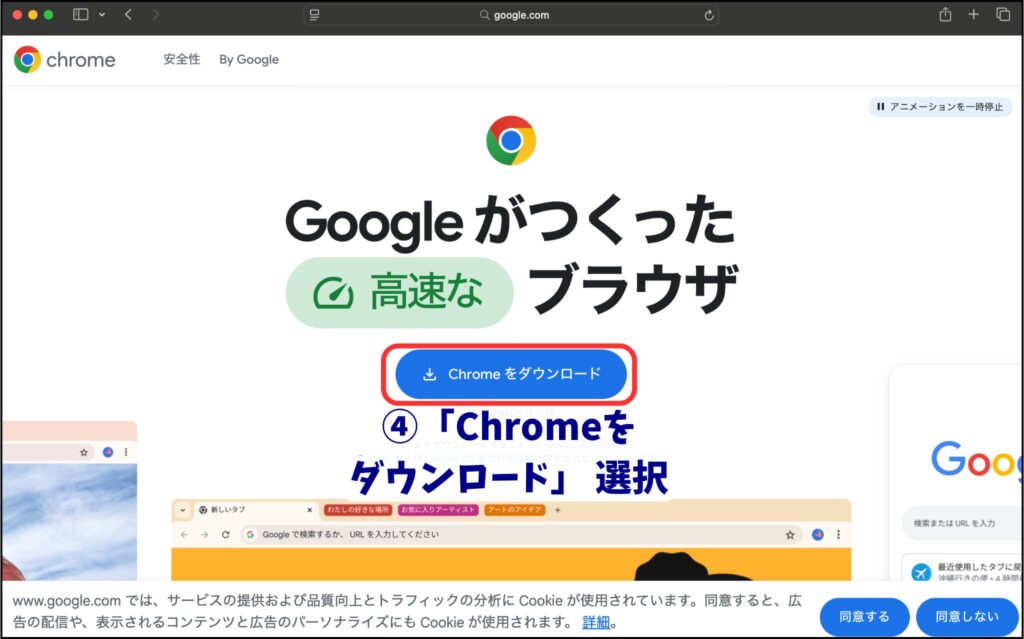
Task: Expand tab search chevron in preview browser
Action: pyautogui.click(x=182, y=510)
